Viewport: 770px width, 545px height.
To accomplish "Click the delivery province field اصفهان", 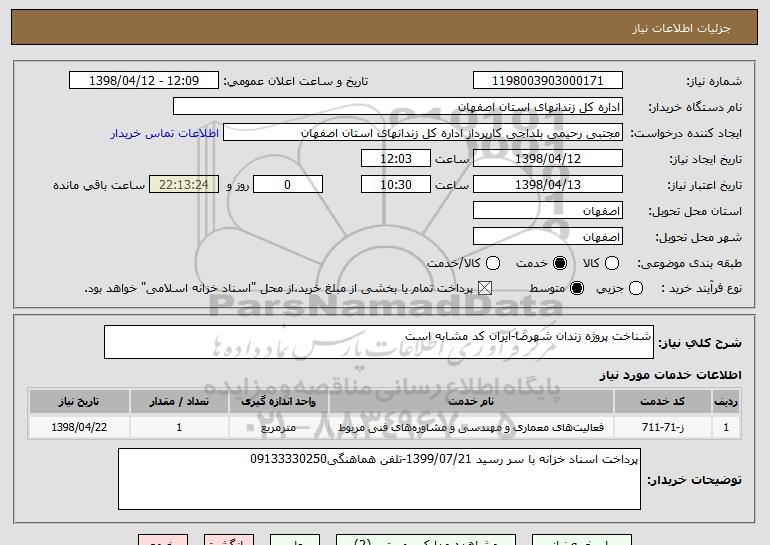I will pos(548,211).
